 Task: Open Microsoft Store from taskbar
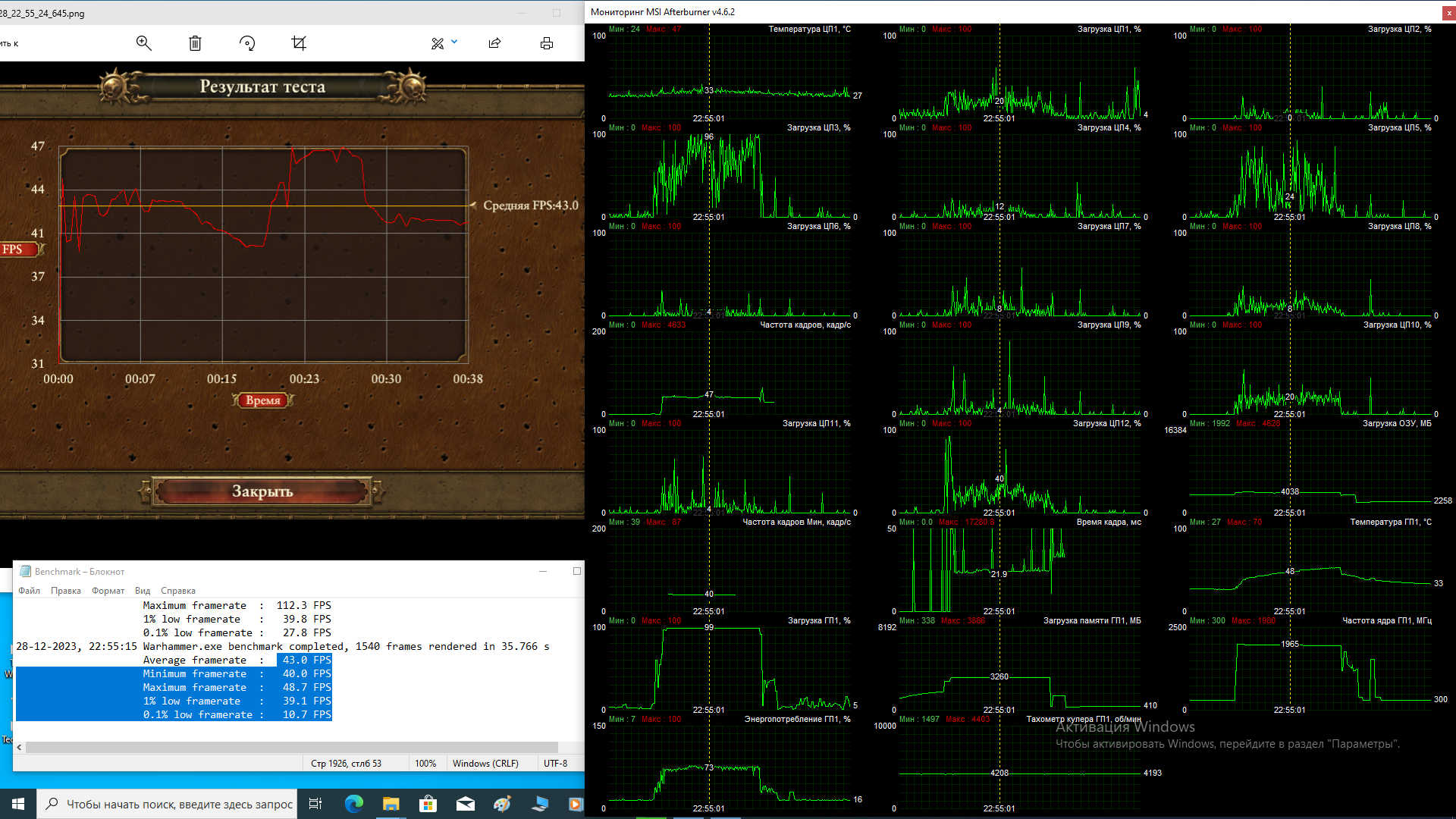coord(428,804)
